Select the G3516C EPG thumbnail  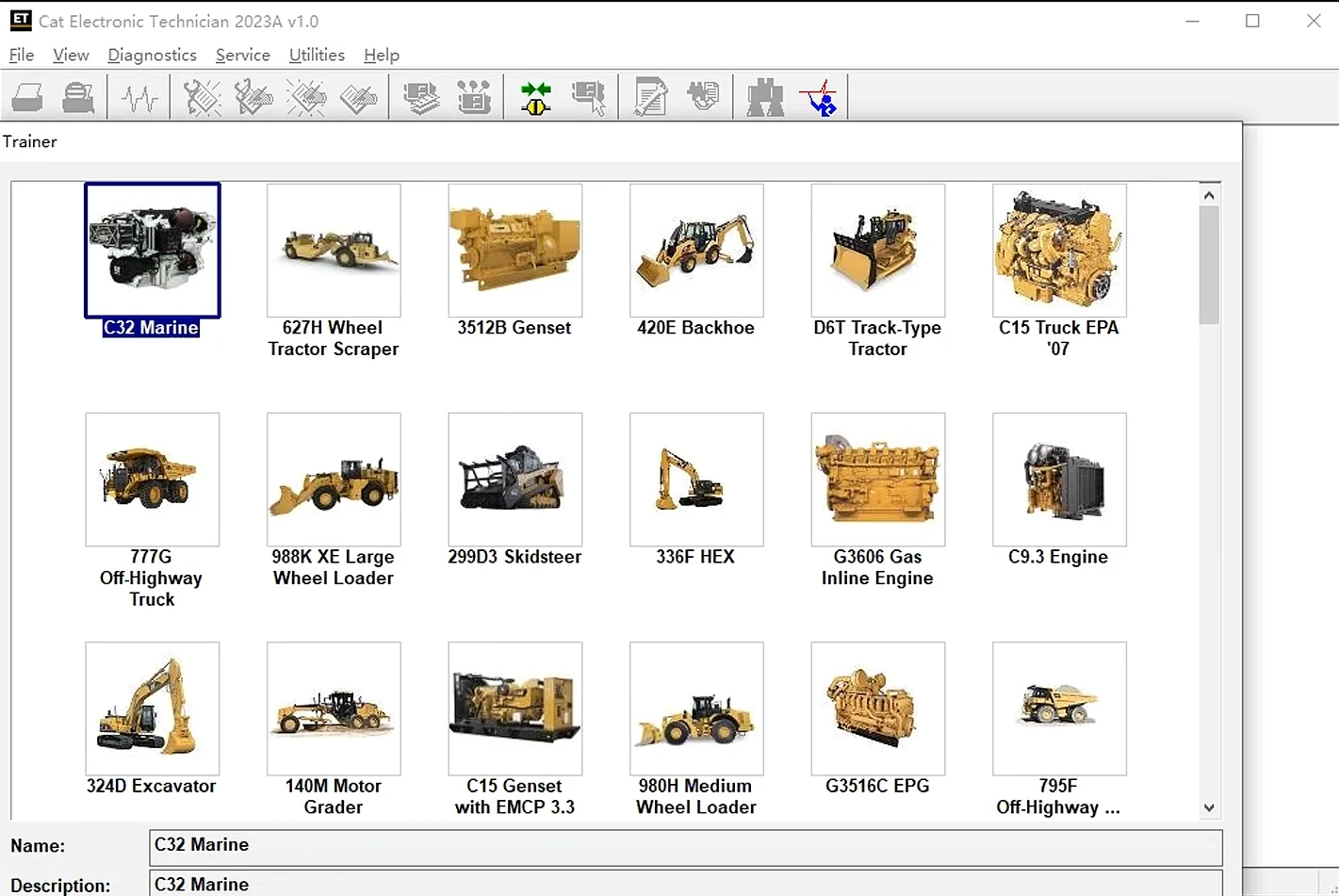pyautogui.click(x=878, y=709)
